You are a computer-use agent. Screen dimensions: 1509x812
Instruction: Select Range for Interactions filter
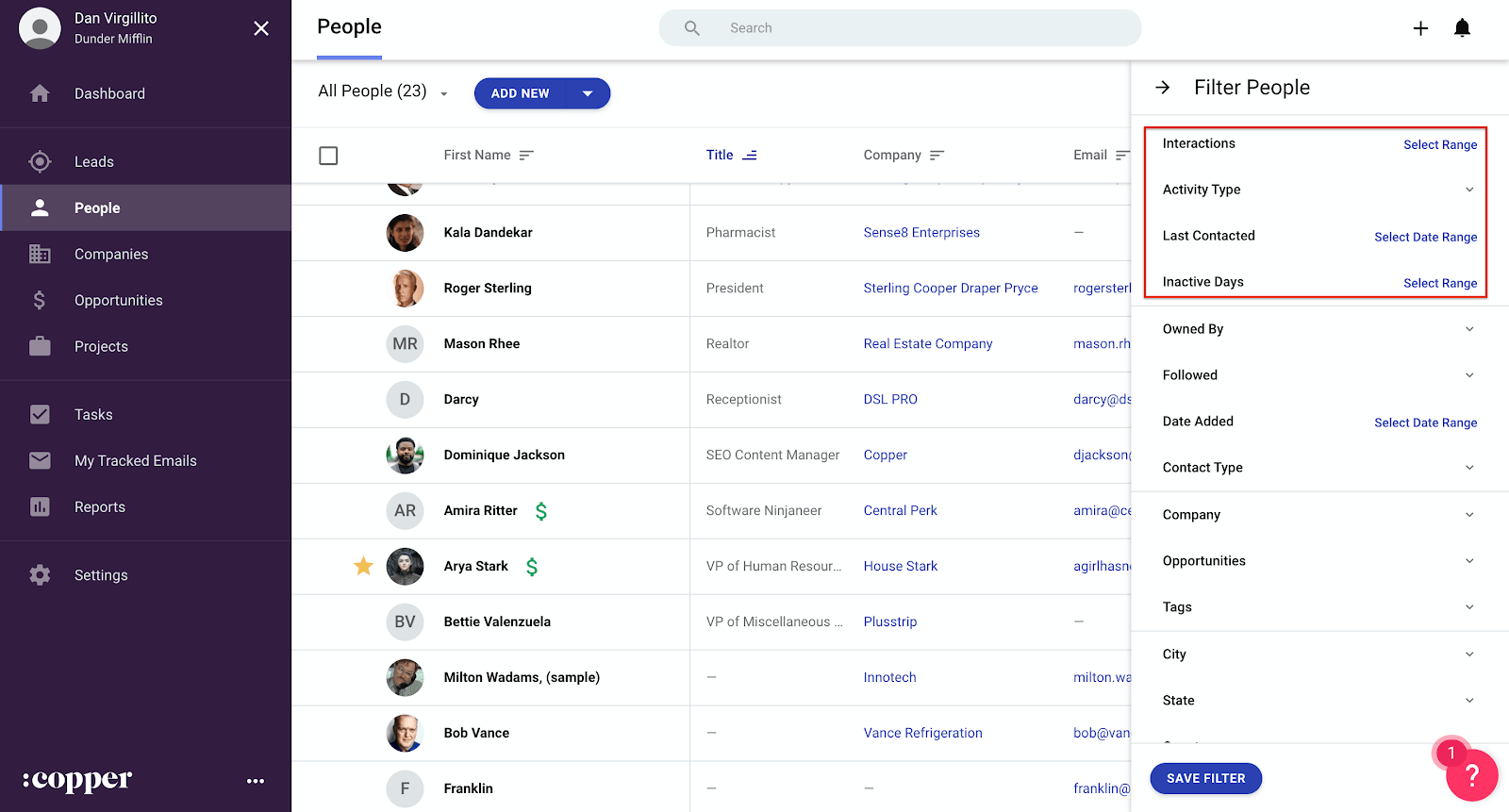[x=1440, y=144]
